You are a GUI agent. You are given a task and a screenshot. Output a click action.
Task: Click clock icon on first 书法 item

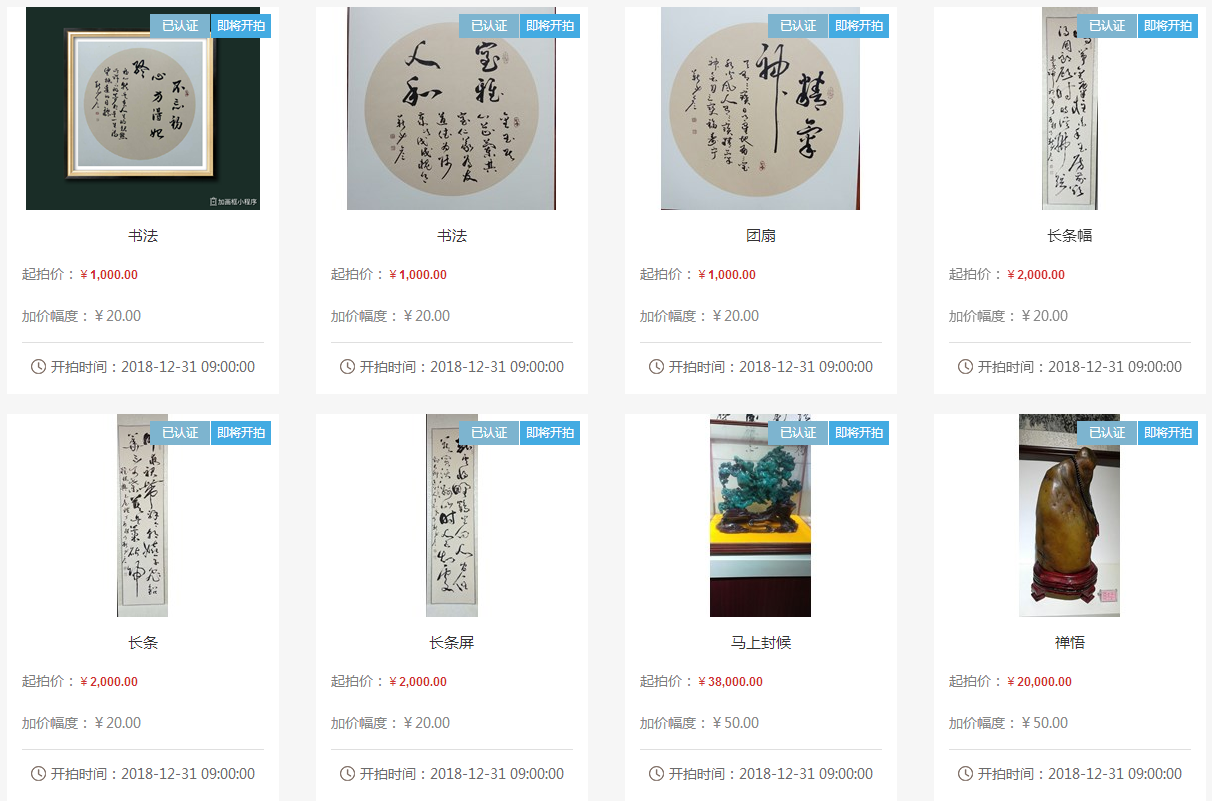click(x=39, y=366)
